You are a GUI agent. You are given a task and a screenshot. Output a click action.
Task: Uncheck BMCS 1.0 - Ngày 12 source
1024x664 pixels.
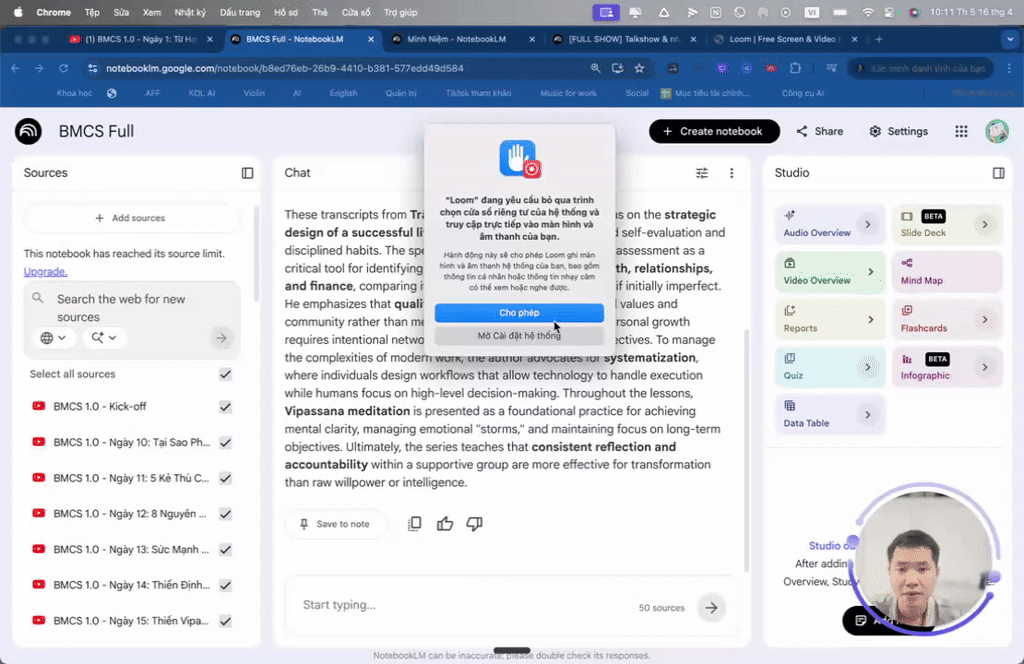(225, 514)
